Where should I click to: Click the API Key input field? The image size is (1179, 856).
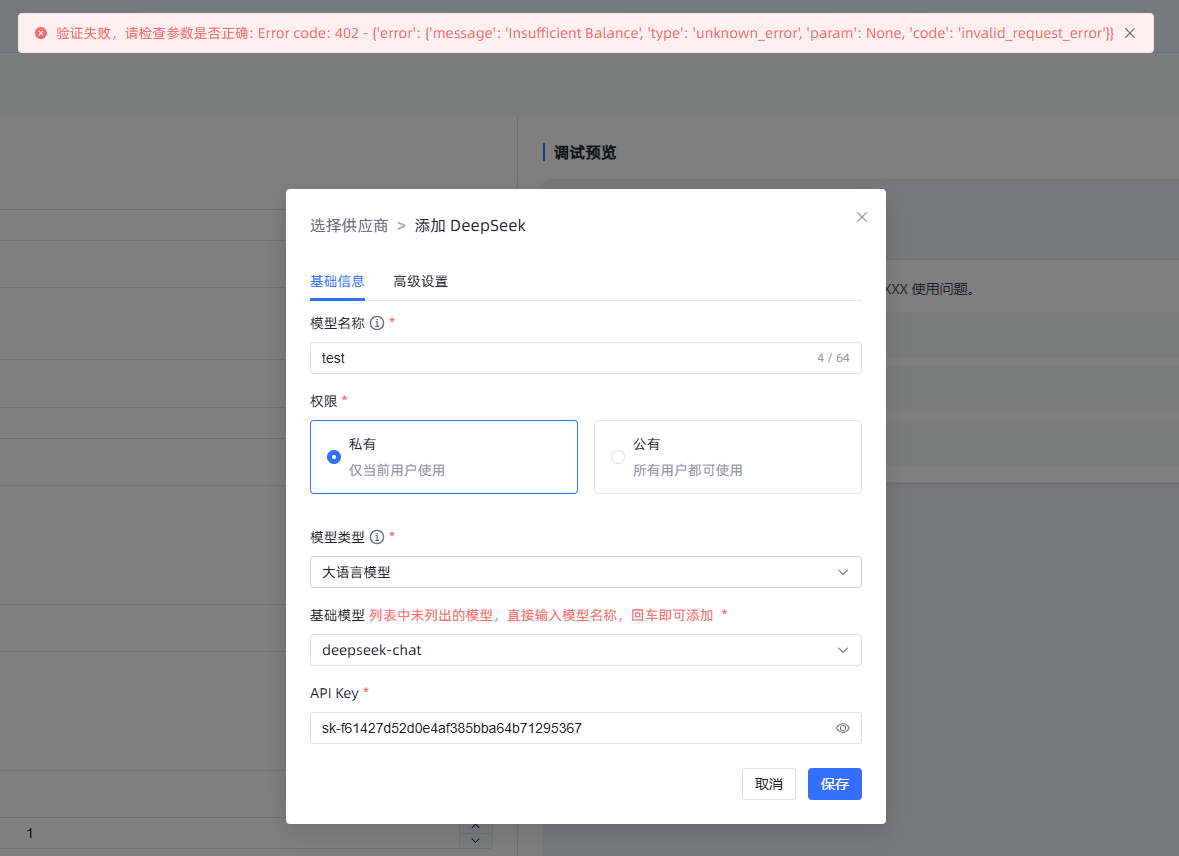[586, 728]
